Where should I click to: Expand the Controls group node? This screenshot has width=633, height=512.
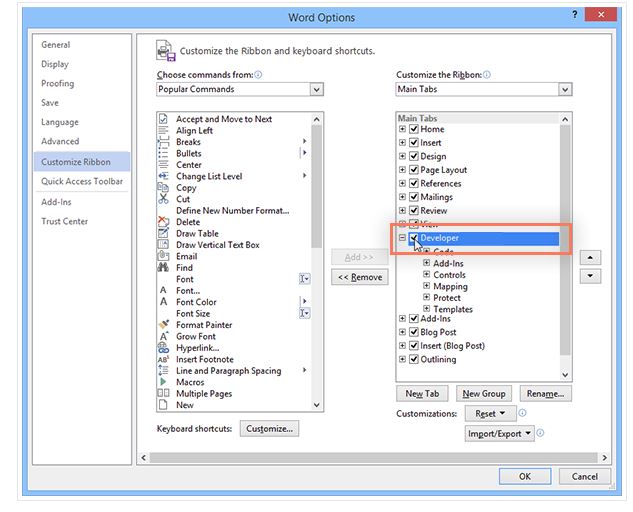427,274
